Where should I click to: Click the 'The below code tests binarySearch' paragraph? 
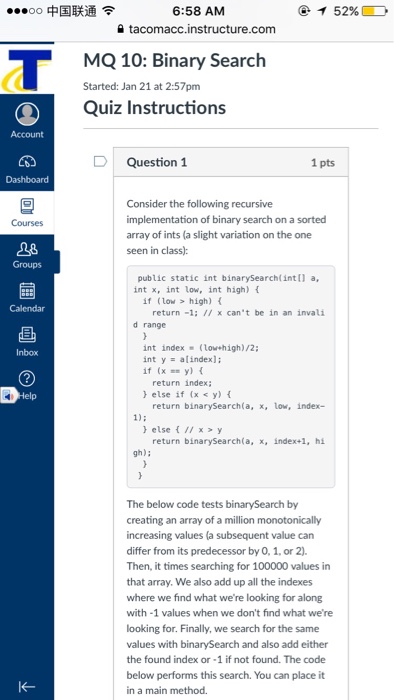229,597
